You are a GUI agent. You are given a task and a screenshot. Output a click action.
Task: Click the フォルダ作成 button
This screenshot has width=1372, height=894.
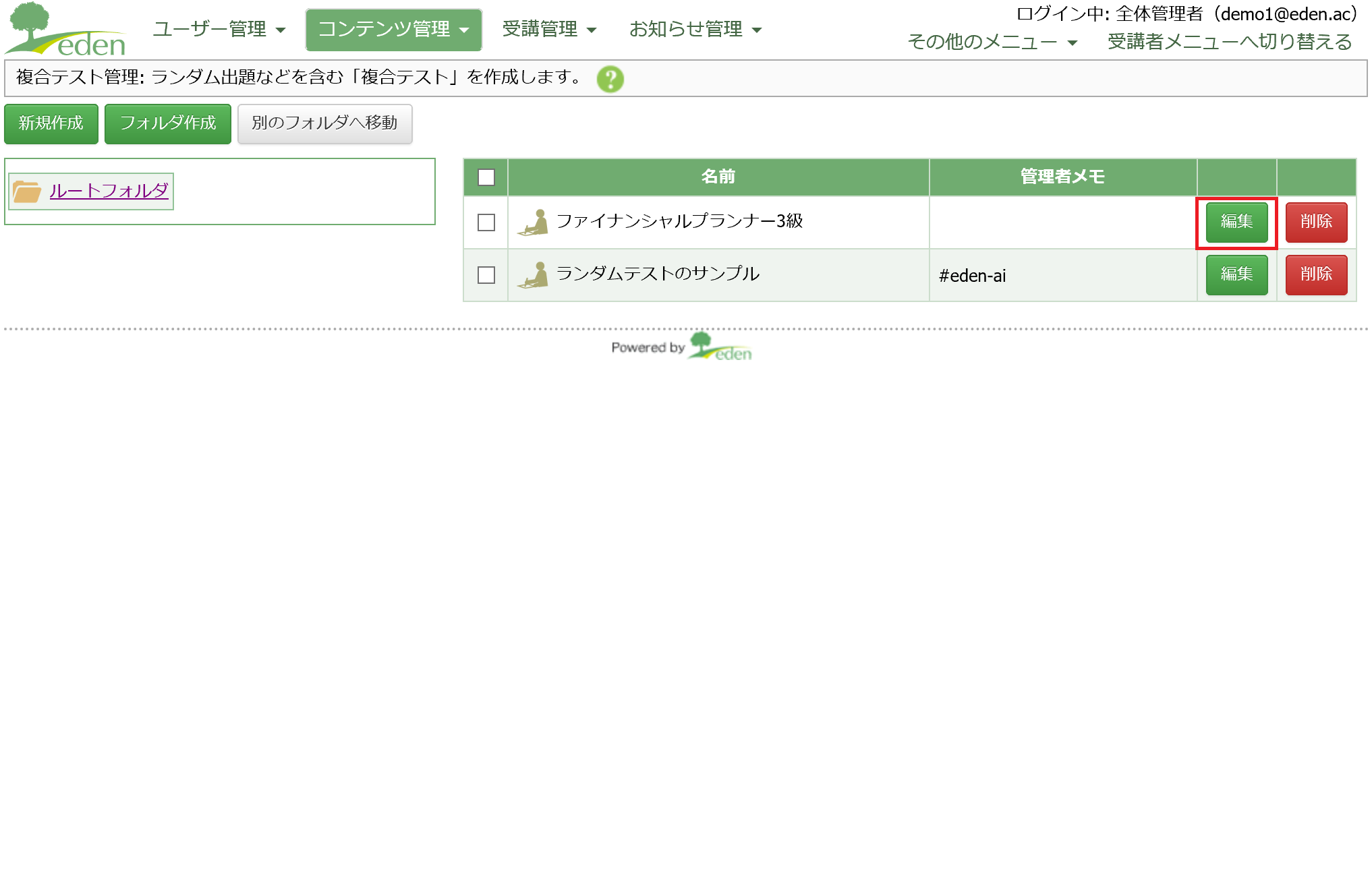click(x=168, y=123)
